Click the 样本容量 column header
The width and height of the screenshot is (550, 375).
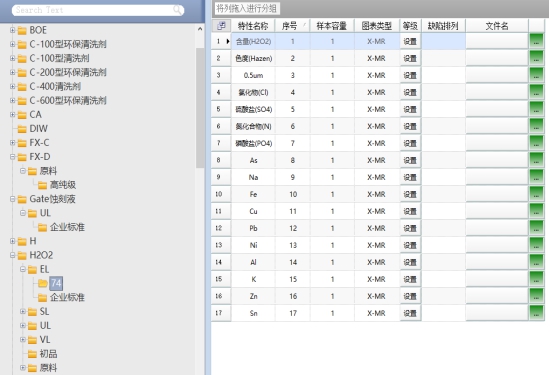click(332, 26)
